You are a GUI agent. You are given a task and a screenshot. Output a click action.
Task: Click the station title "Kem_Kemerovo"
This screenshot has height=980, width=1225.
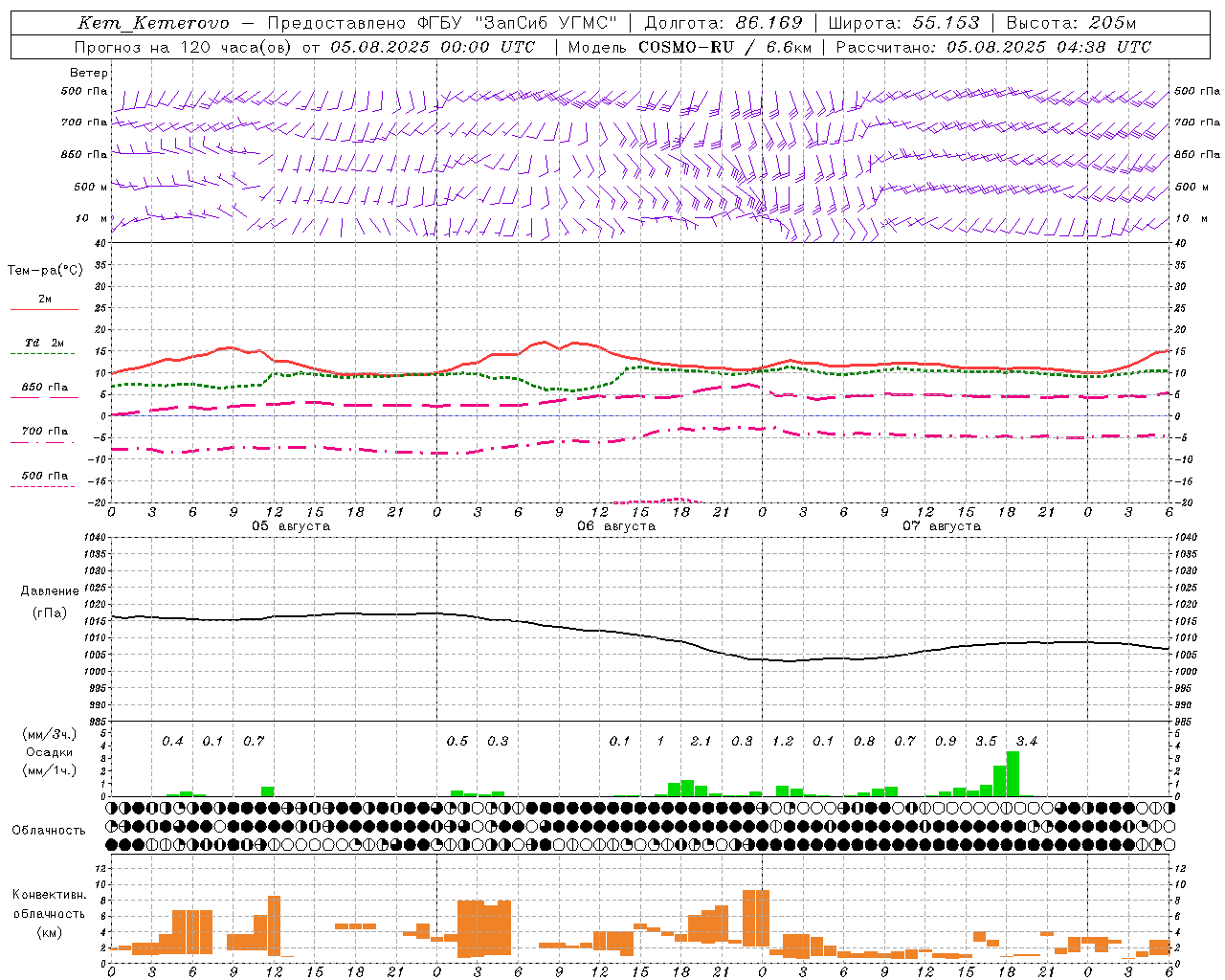coord(153,23)
